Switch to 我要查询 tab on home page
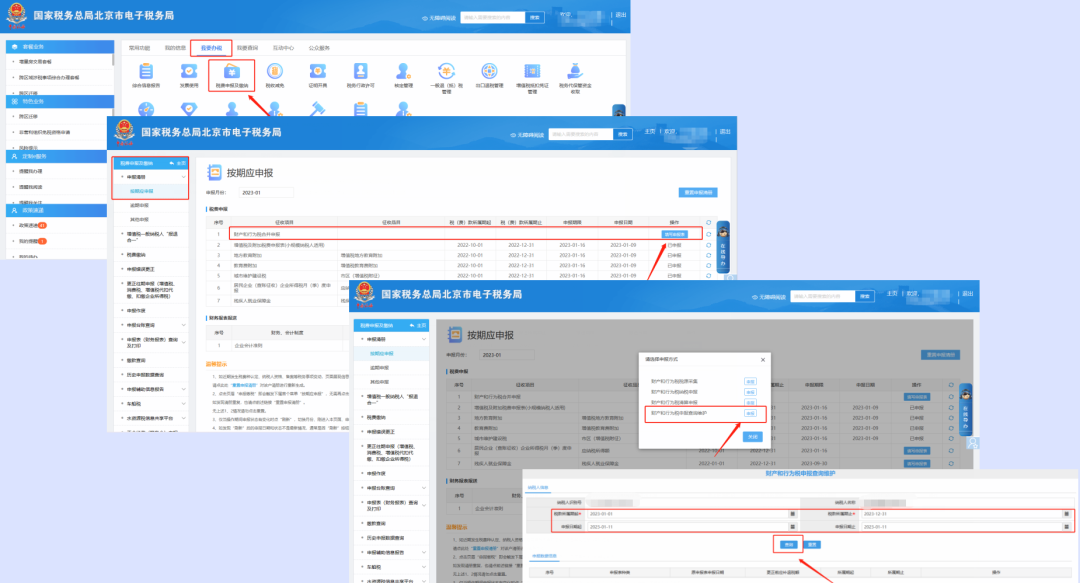Screen dimensions: 1080x583 tap(247, 48)
